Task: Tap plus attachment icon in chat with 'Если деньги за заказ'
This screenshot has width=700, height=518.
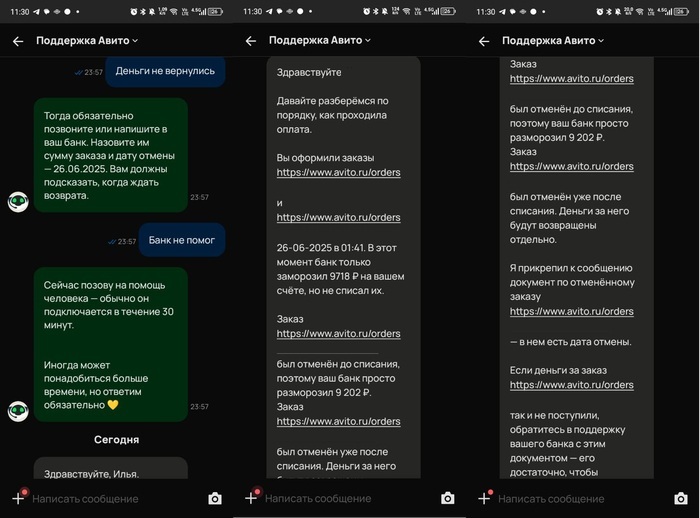Action: [x=484, y=498]
